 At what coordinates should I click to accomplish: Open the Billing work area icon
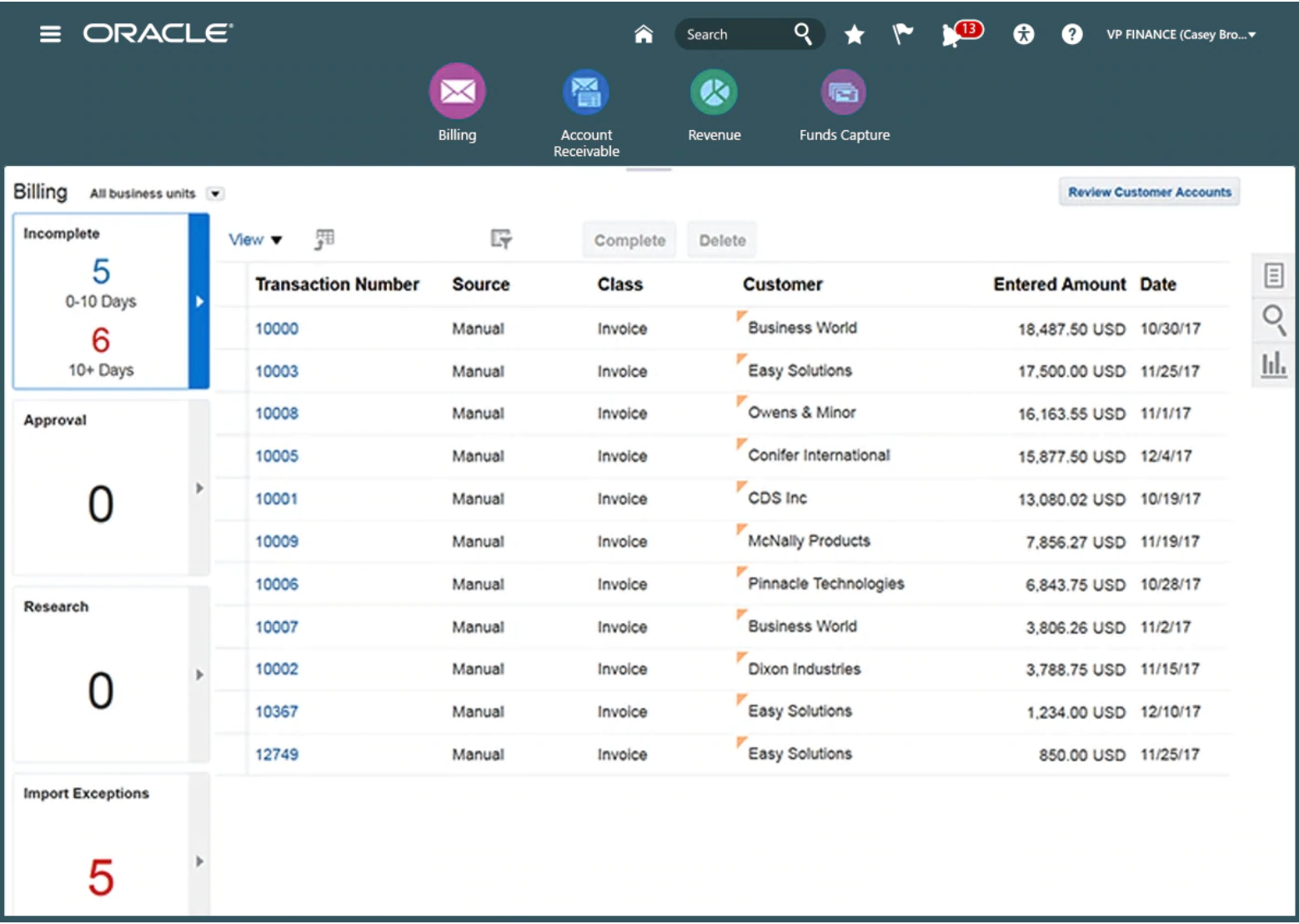(x=457, y=92)
